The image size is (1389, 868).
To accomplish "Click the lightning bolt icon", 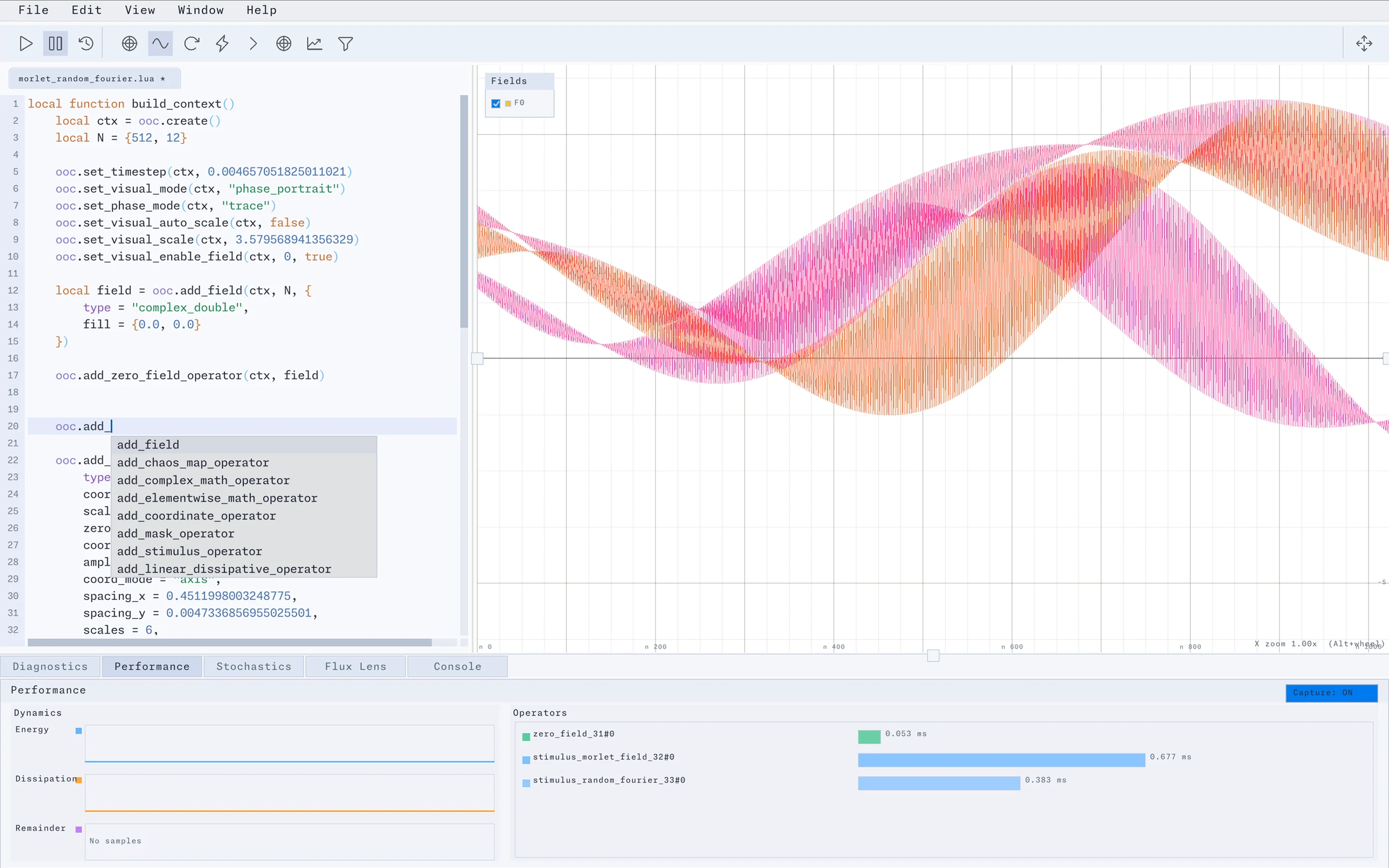I will [x=222, y=43].
